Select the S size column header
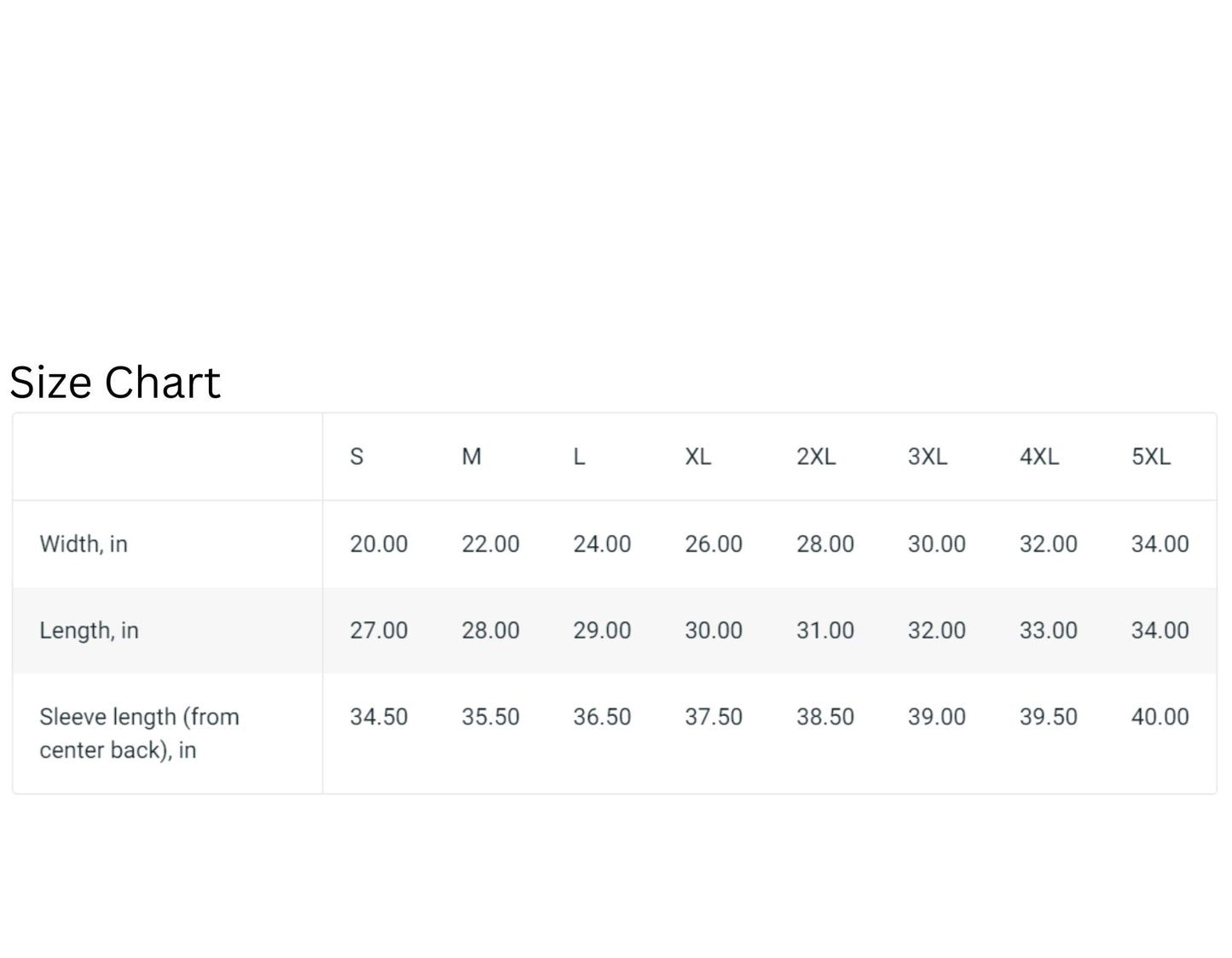The height and width of the screenshot is (958, 1232). tap(356, 457)
